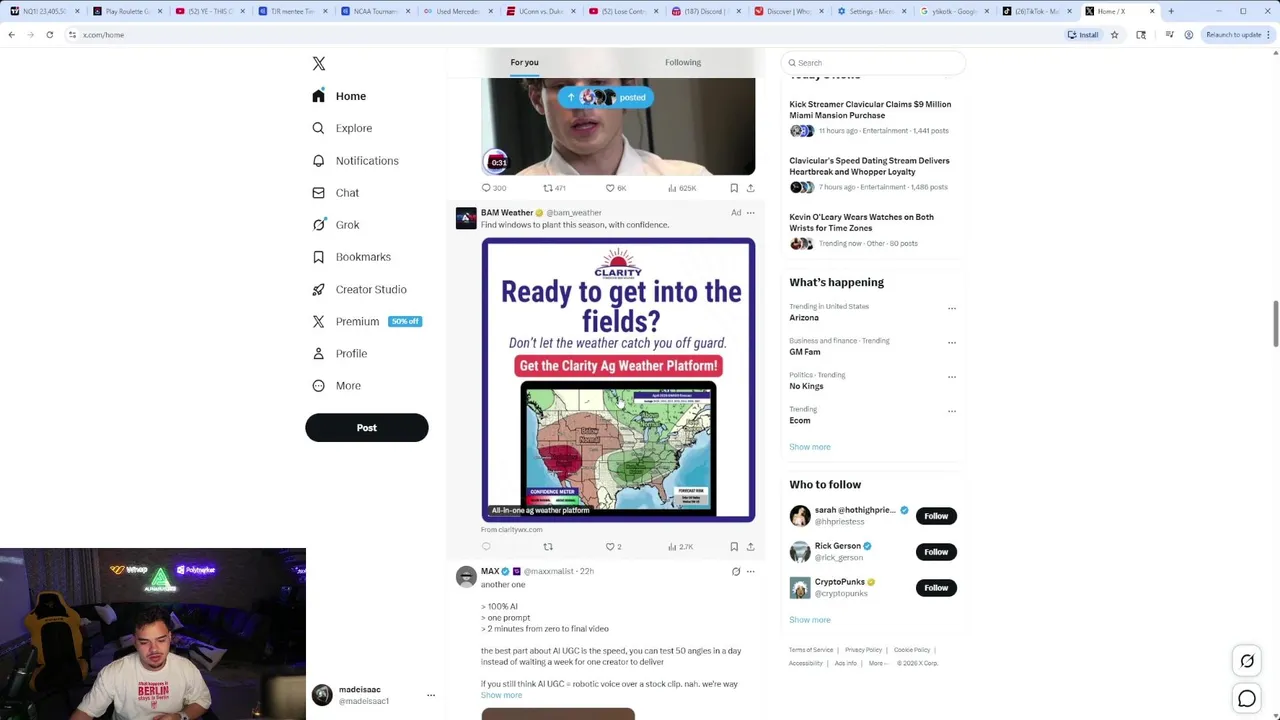
Task: Repost the video post with 471 reposts
Action: pyautogui.click(x=554, y=188)
